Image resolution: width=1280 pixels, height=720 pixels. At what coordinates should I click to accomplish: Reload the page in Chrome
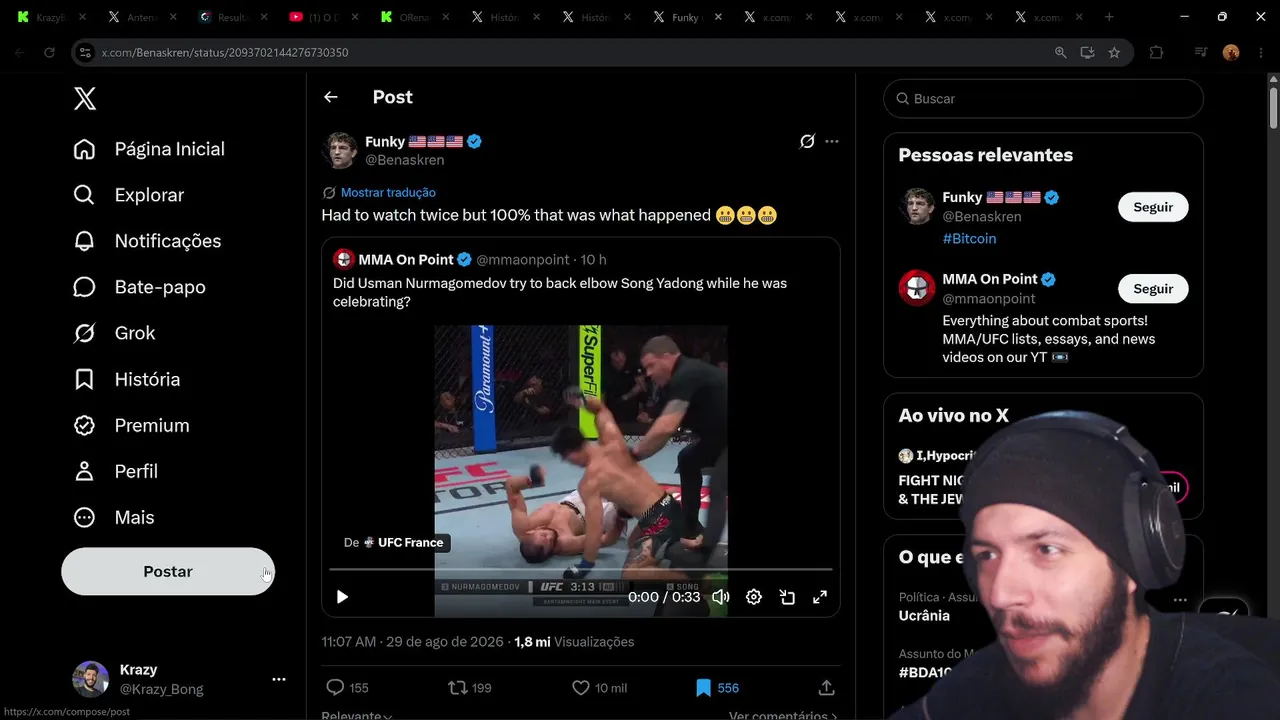pos(49,52)
